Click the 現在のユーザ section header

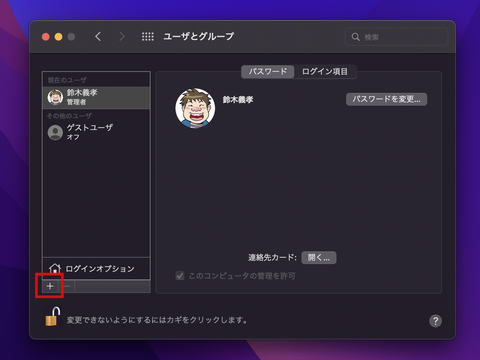[x=67, y=80]
